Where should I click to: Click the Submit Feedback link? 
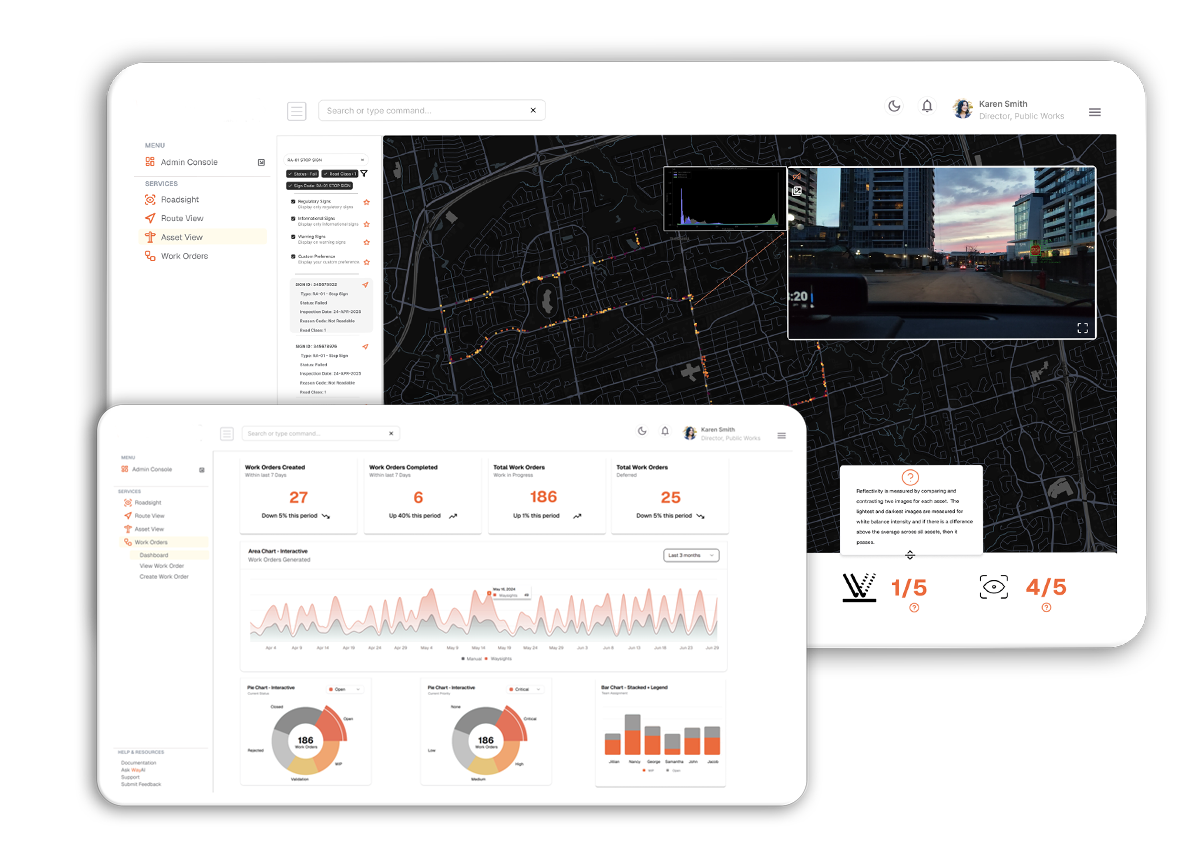[141, 784]
